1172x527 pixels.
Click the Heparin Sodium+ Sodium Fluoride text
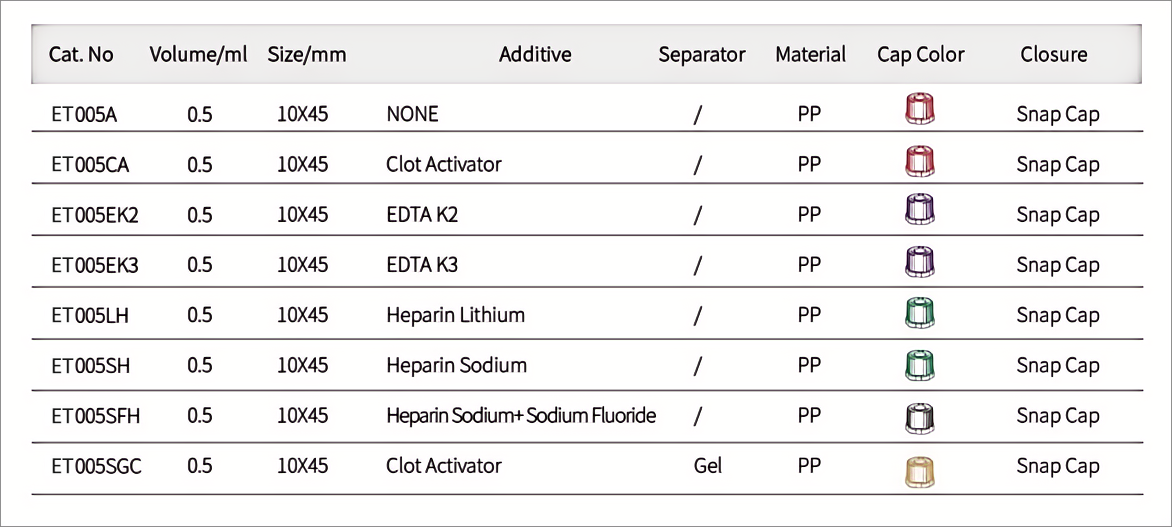pos(521,415)
